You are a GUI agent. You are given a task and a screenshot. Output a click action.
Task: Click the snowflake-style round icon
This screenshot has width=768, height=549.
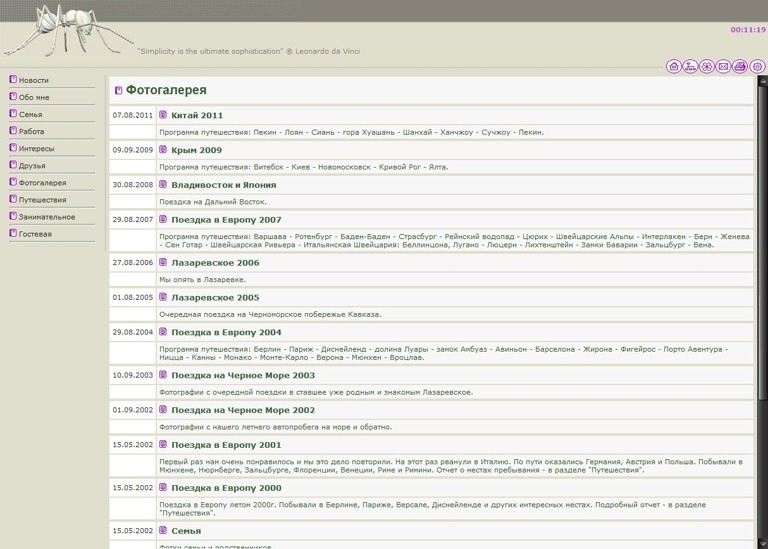click(x=707, y=66)
